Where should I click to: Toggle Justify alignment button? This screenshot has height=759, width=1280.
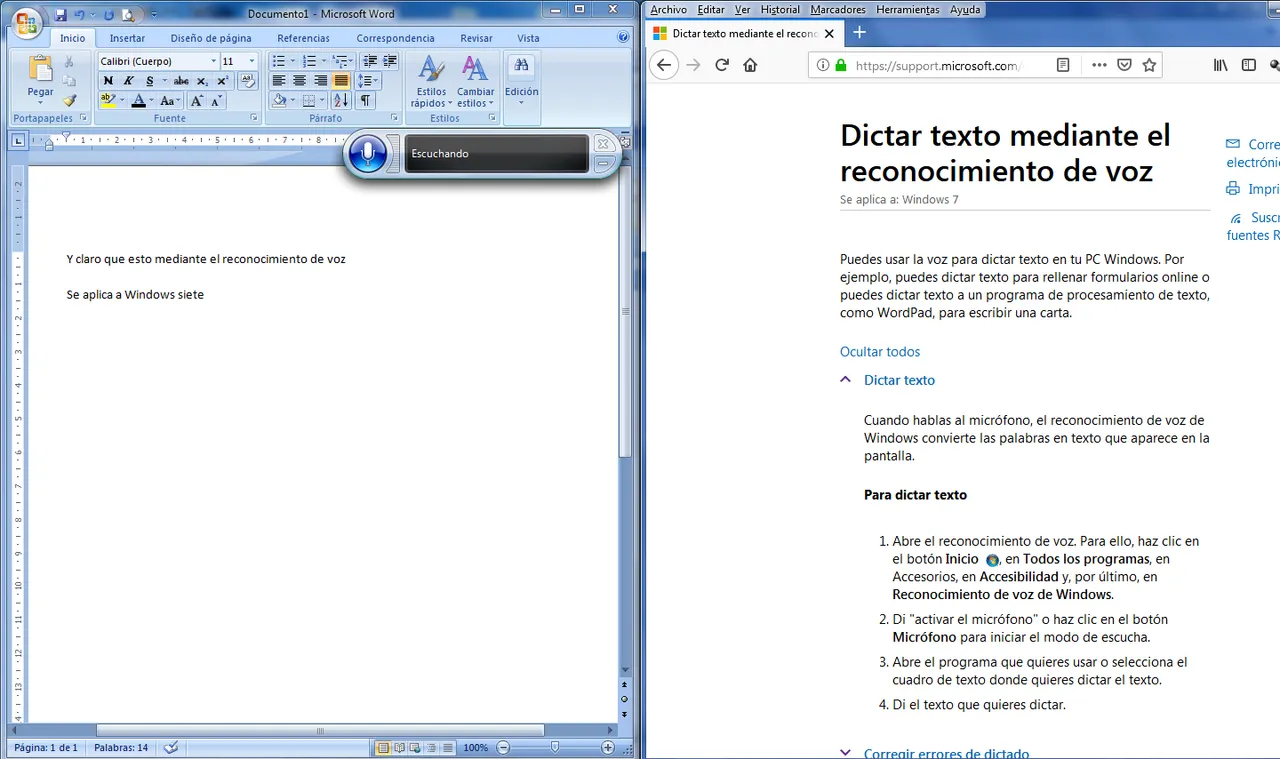(341, 81)
